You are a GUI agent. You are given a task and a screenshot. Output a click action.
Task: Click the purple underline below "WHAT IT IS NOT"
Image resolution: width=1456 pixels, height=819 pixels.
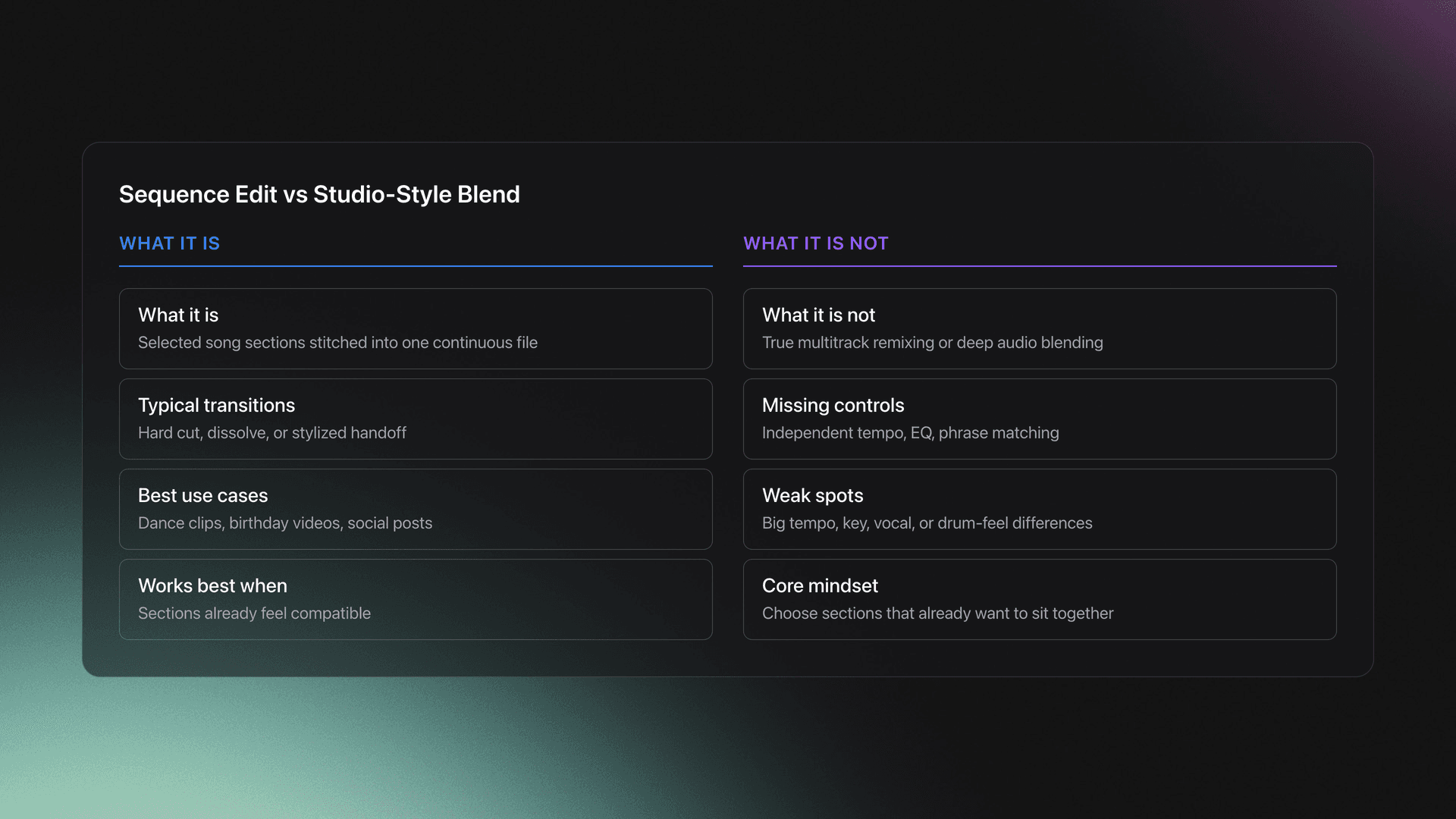click(1040, 266)
